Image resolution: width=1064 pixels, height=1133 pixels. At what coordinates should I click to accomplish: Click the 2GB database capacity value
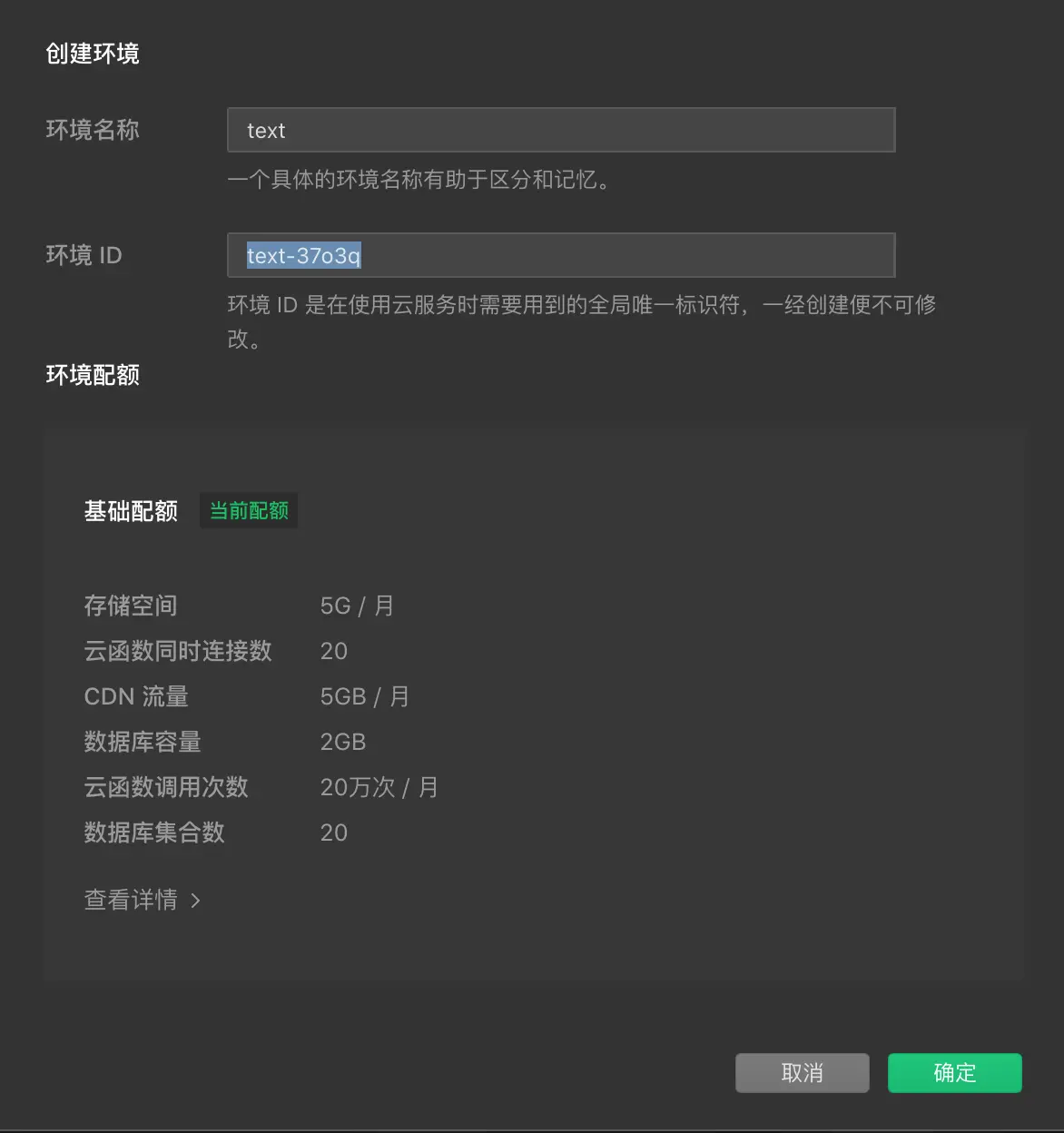tap(343, 742)
